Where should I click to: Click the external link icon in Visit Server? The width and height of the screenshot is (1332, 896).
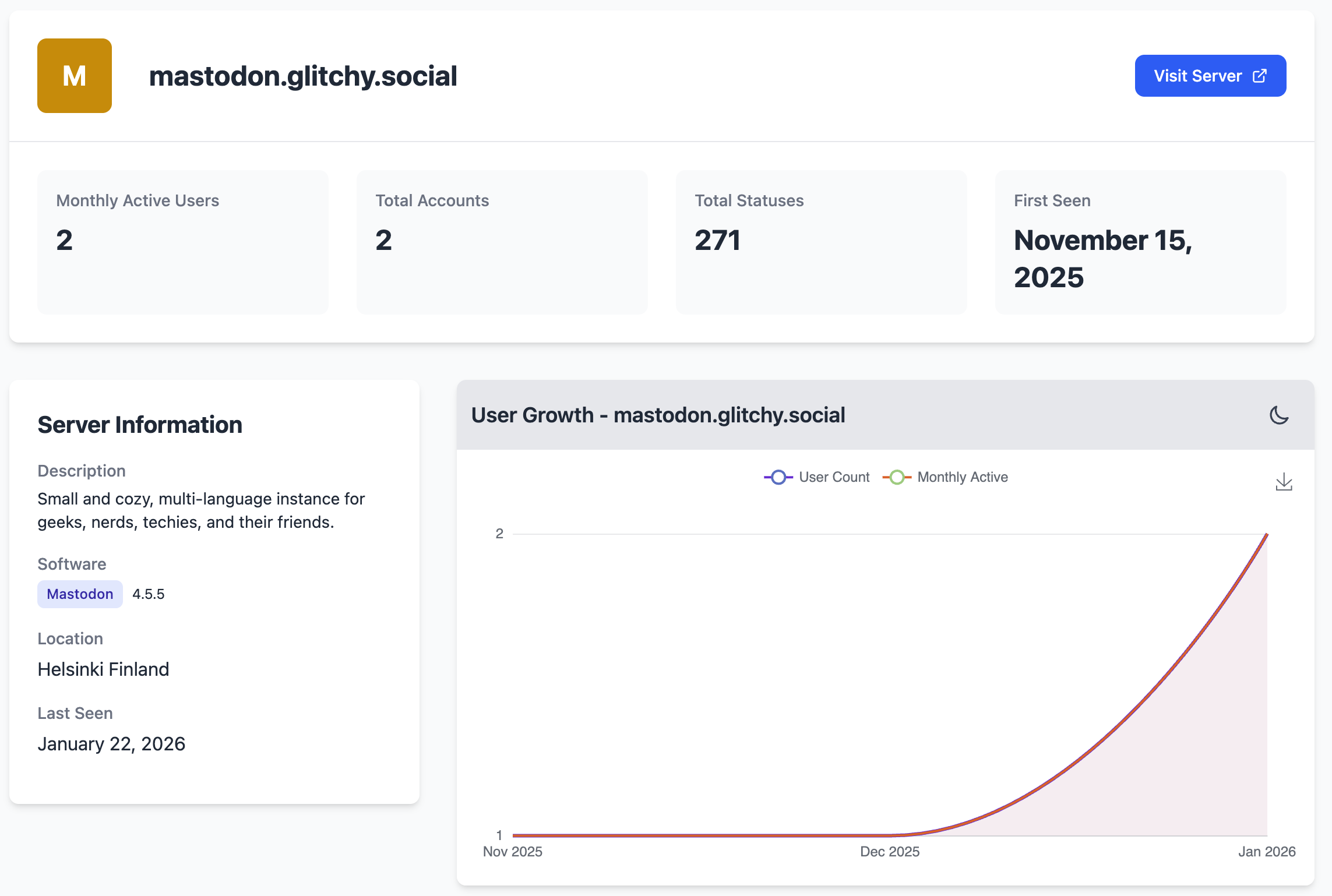click(x=1260, y=76)
